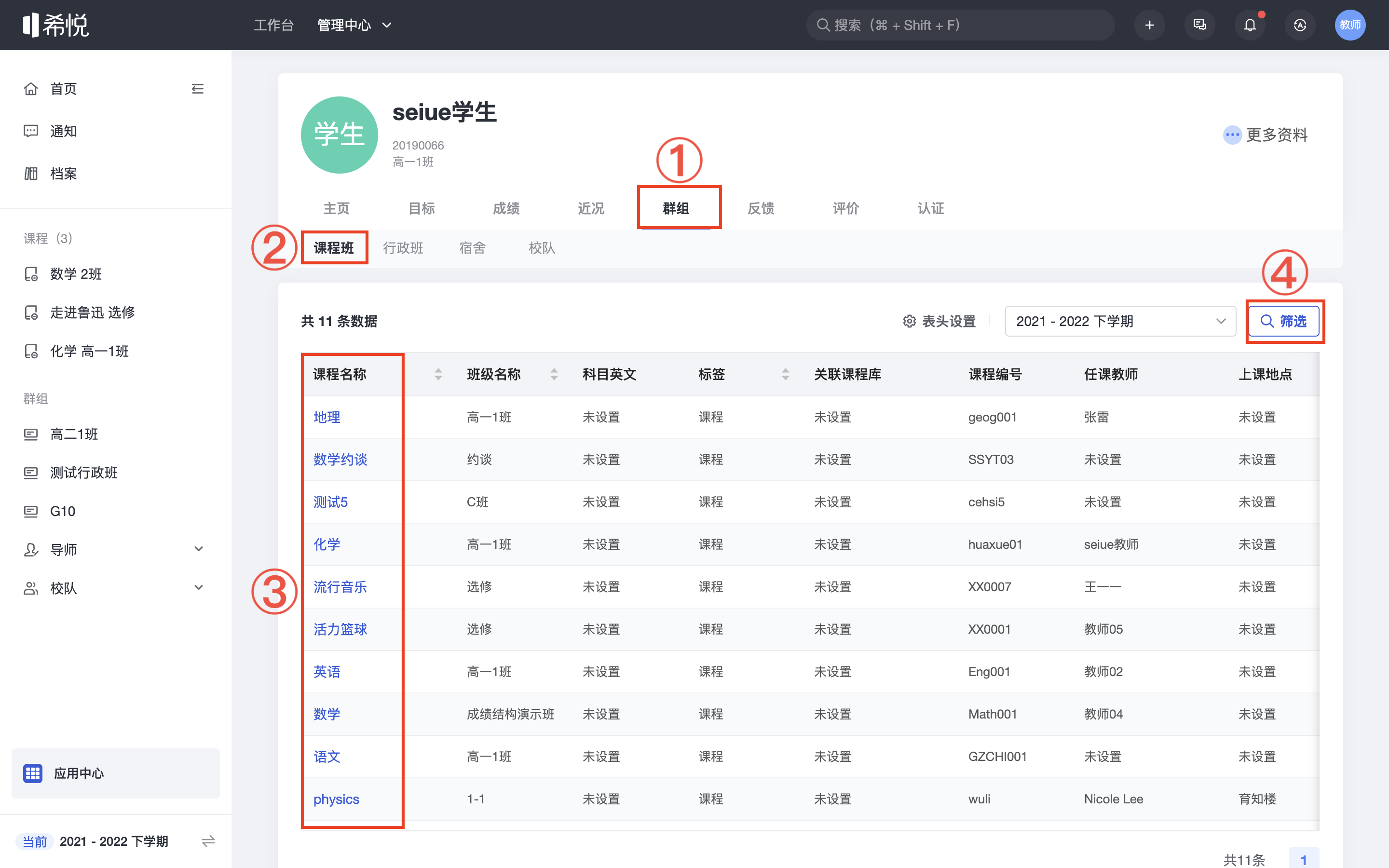Collapse the sidebar with the fold icon

click(197, 89)
